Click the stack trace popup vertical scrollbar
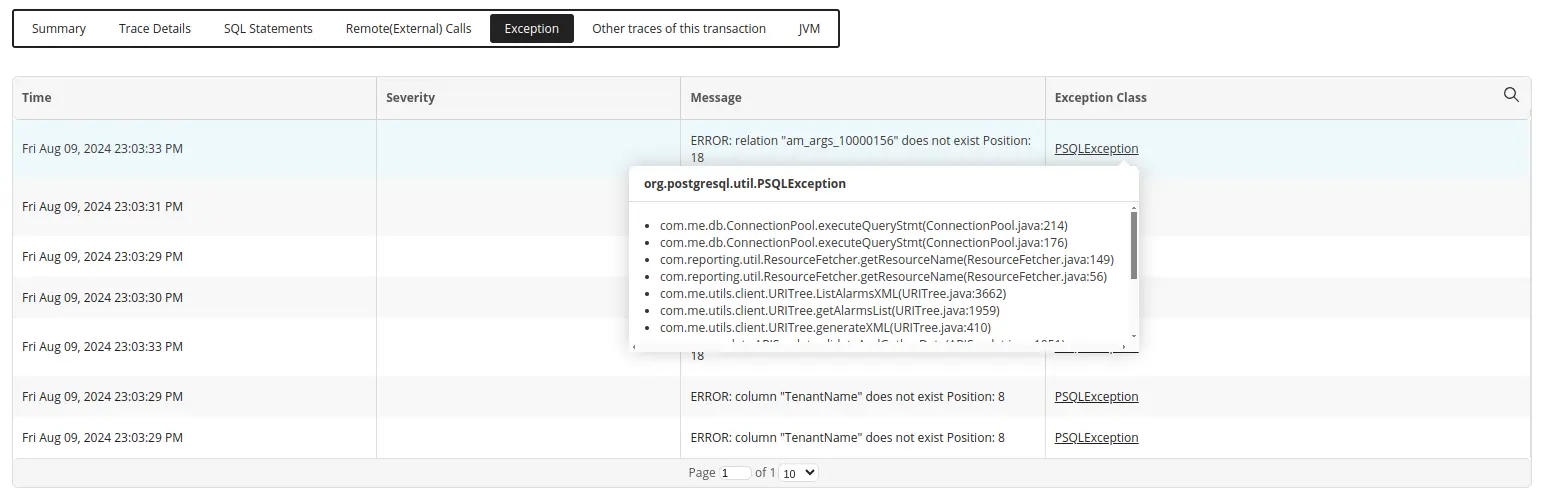 click(x=1133, y=245)
